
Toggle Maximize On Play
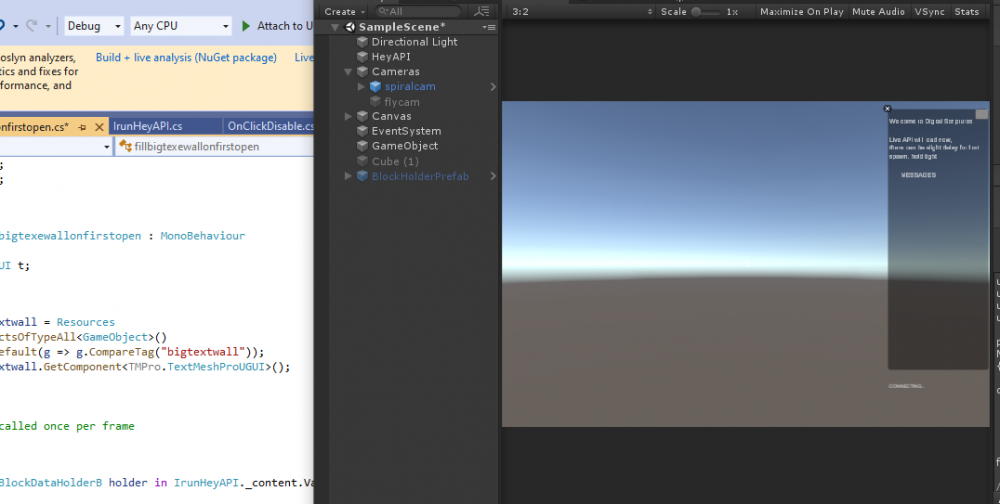[801, 12]
